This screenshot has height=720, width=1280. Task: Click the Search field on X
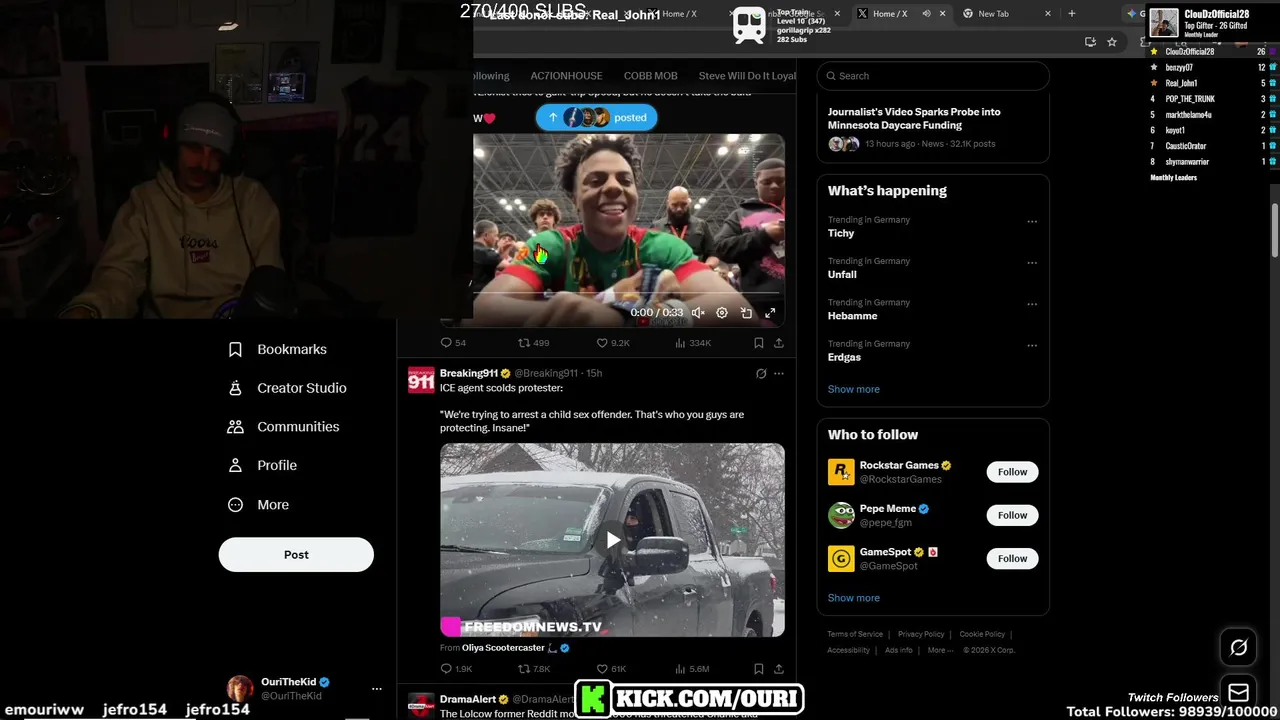[933, 76]
